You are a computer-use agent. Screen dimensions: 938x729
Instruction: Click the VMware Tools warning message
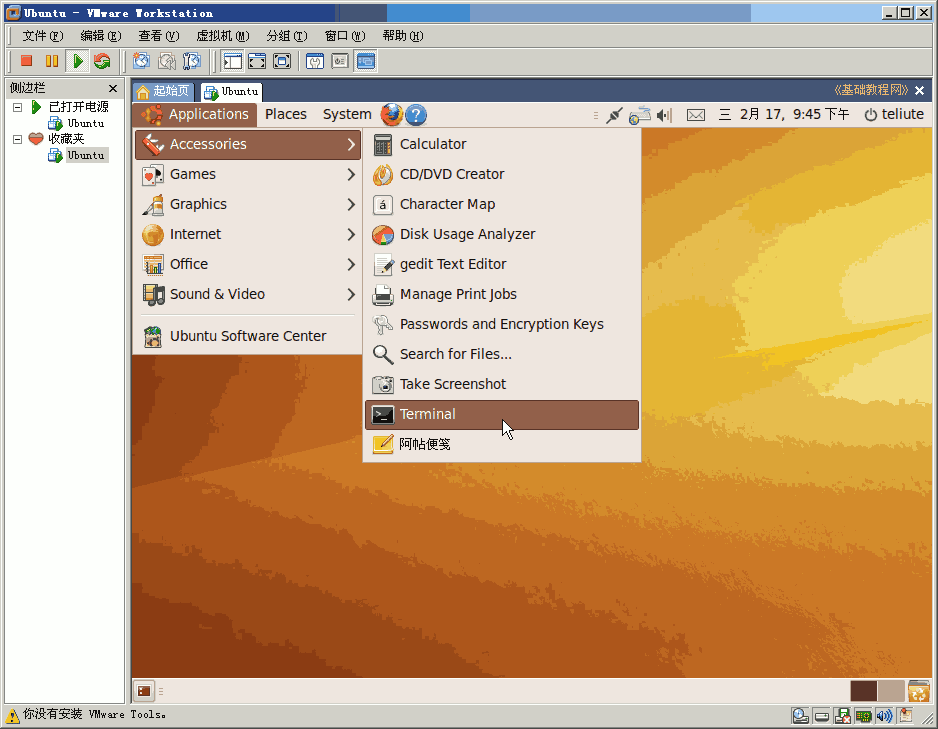tap(94, 715)
